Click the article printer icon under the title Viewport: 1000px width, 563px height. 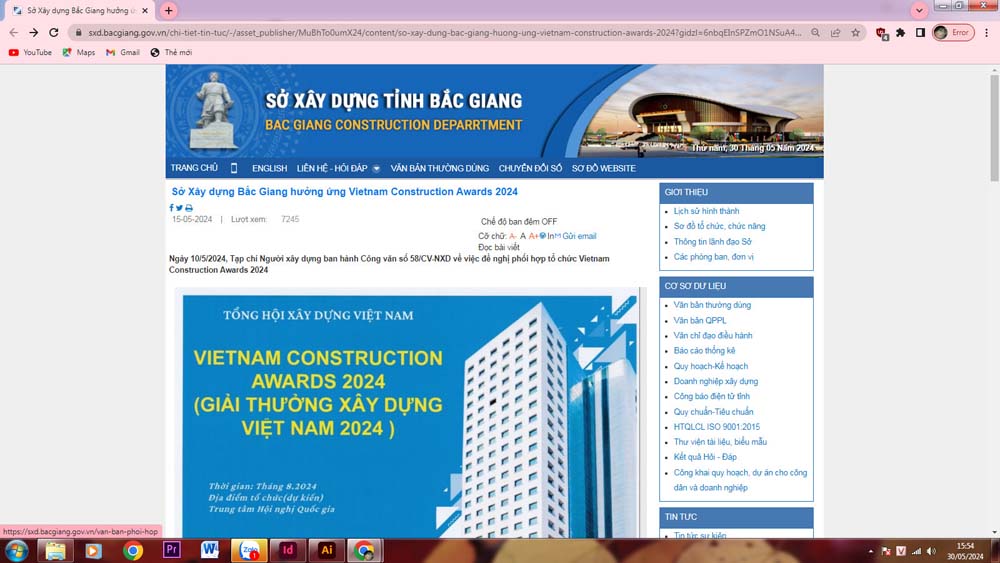click(x=189, y=208)
